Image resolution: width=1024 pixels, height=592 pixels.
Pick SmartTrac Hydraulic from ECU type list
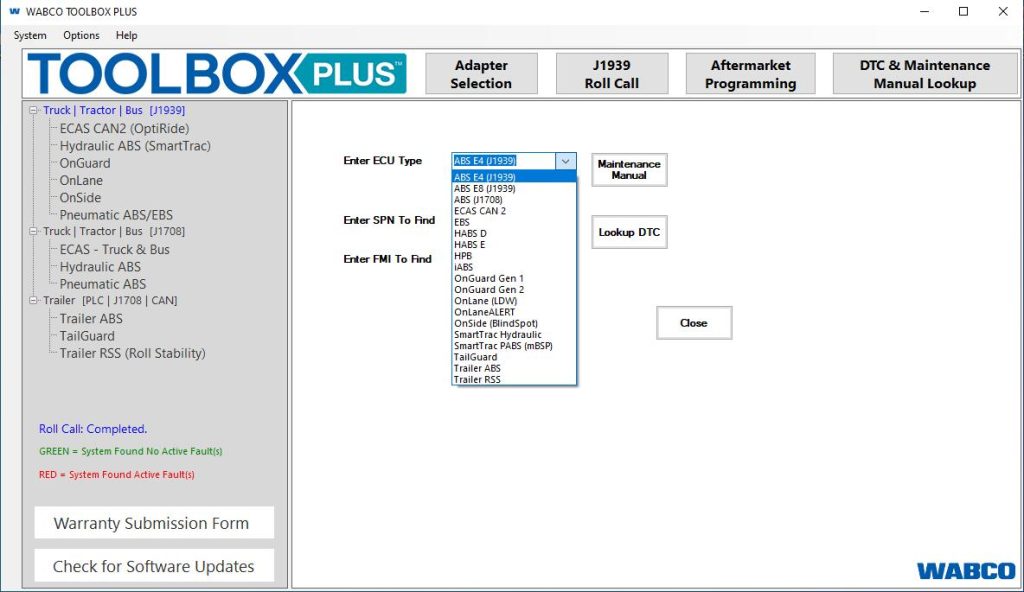(498, 335)
